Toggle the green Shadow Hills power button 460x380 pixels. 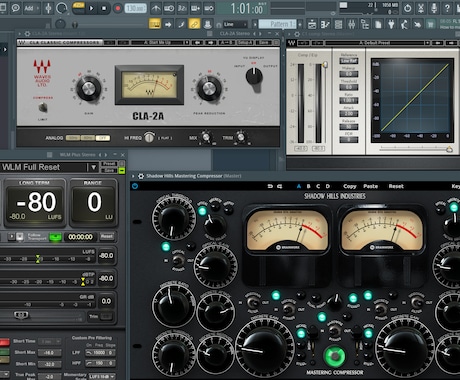[x=335, y=356]
